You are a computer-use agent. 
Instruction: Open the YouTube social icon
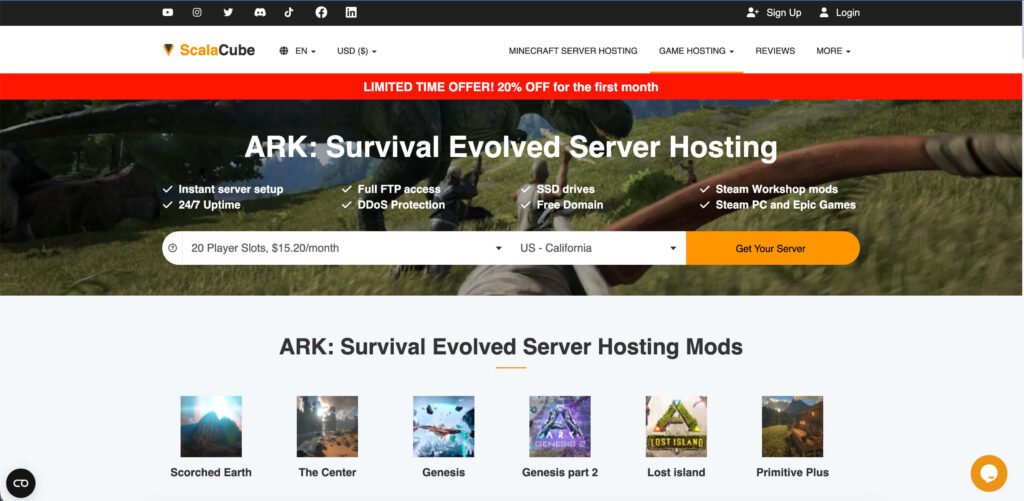[x=168, y=12]
